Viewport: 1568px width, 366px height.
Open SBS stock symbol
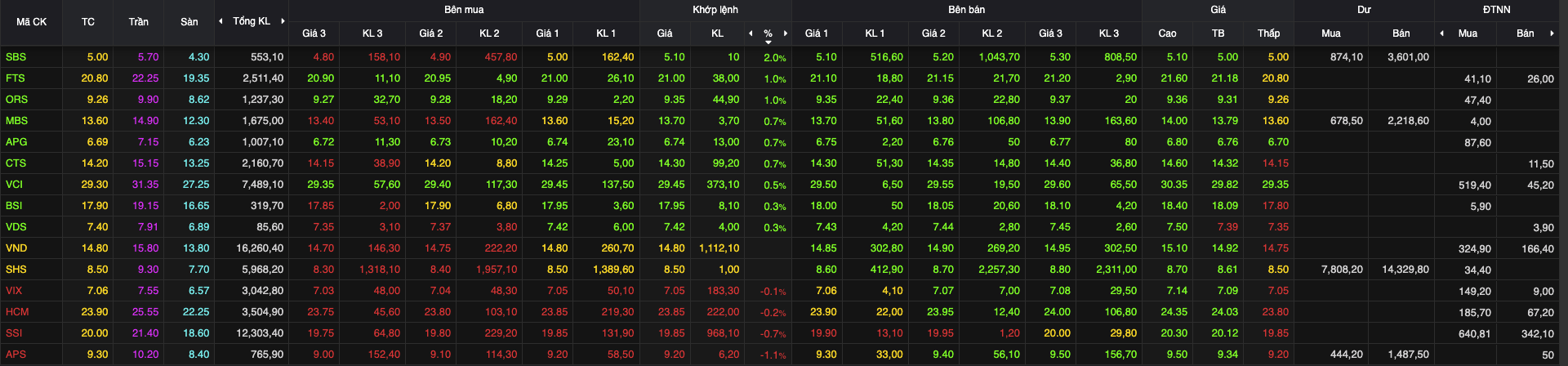tap(16, 57)
